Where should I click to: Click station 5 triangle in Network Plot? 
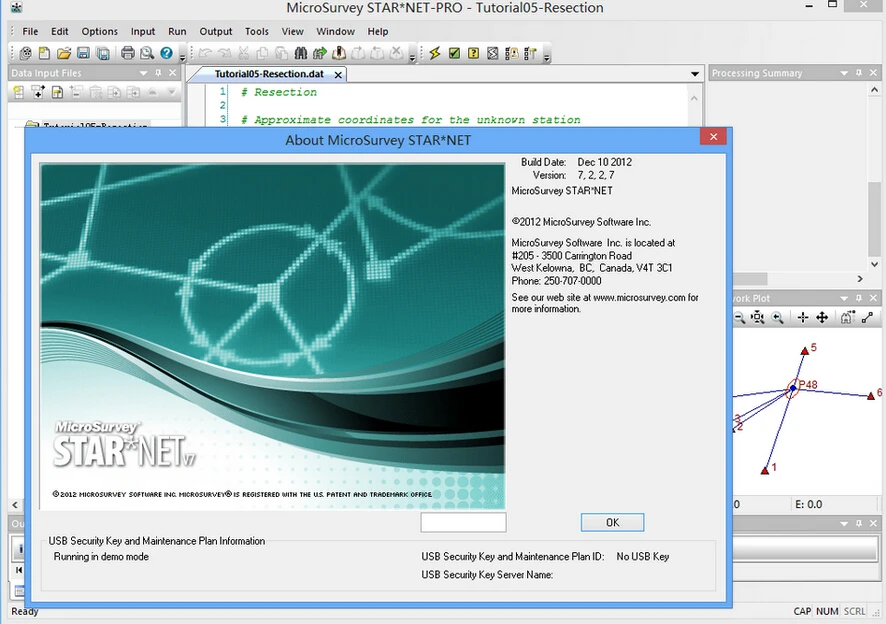[x=805, y=351]
